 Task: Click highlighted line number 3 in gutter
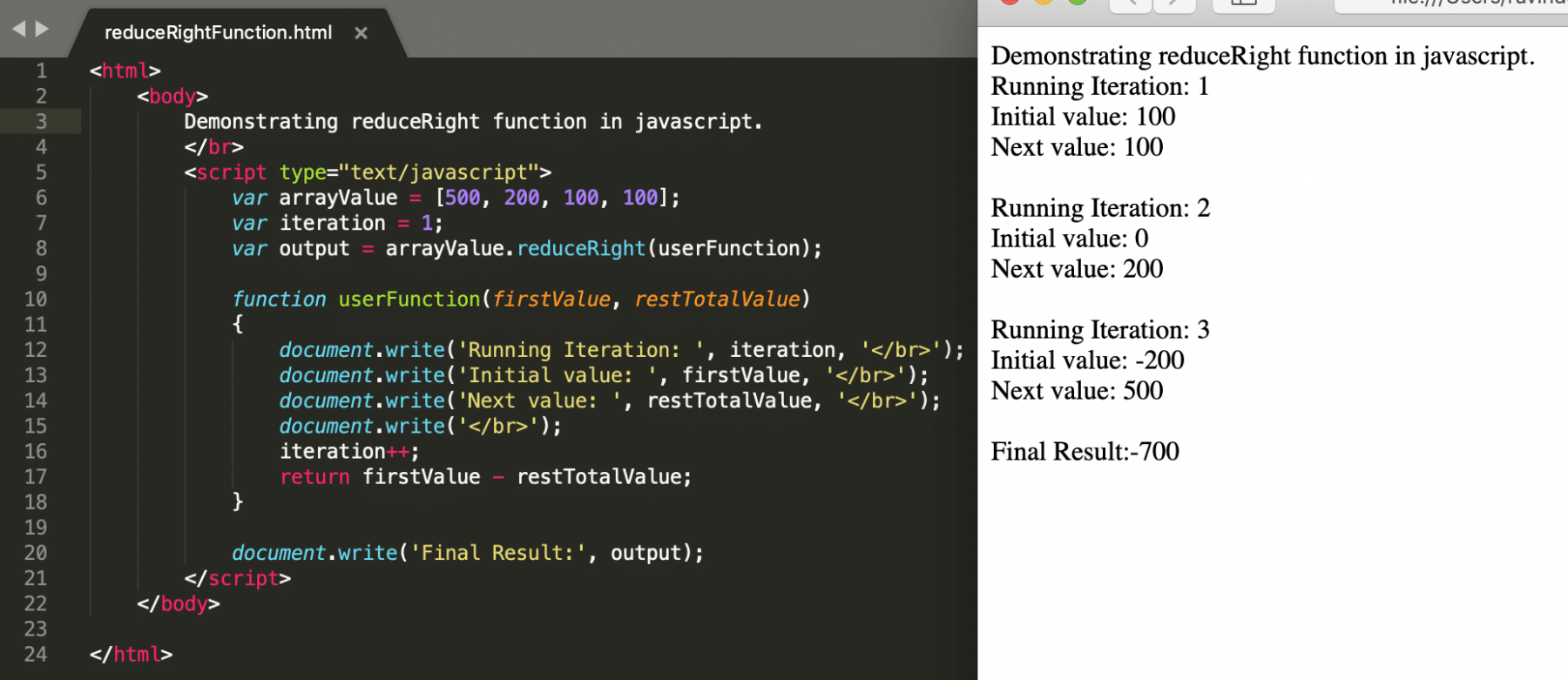click(x=41, y=121)
